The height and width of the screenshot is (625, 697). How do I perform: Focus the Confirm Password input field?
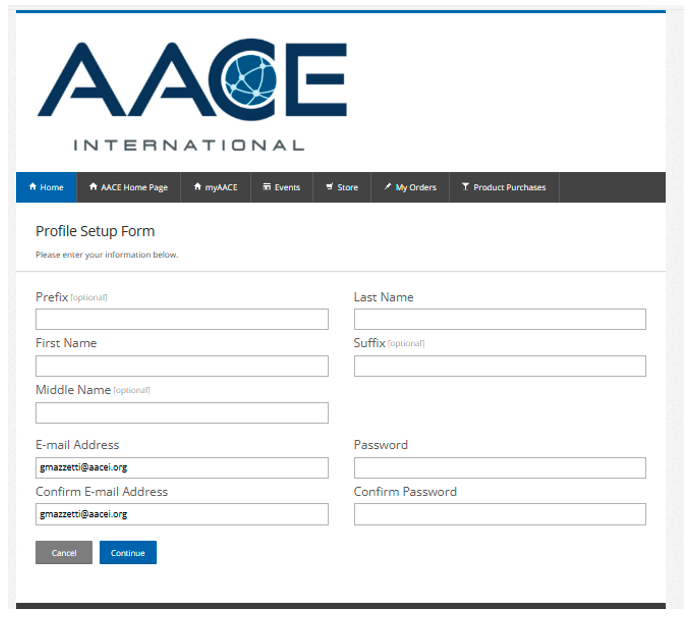500,514
